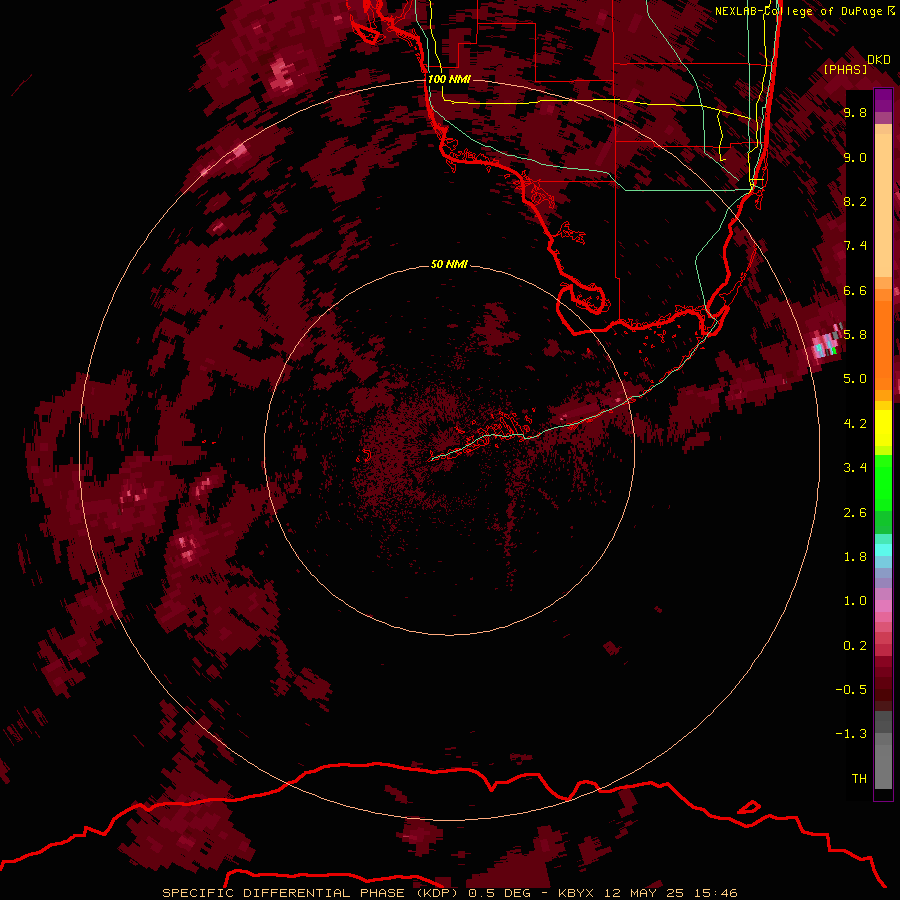The image size is (900, 900).
Task: Click the 9.0 value on the scale
Action: click(855, 158)
